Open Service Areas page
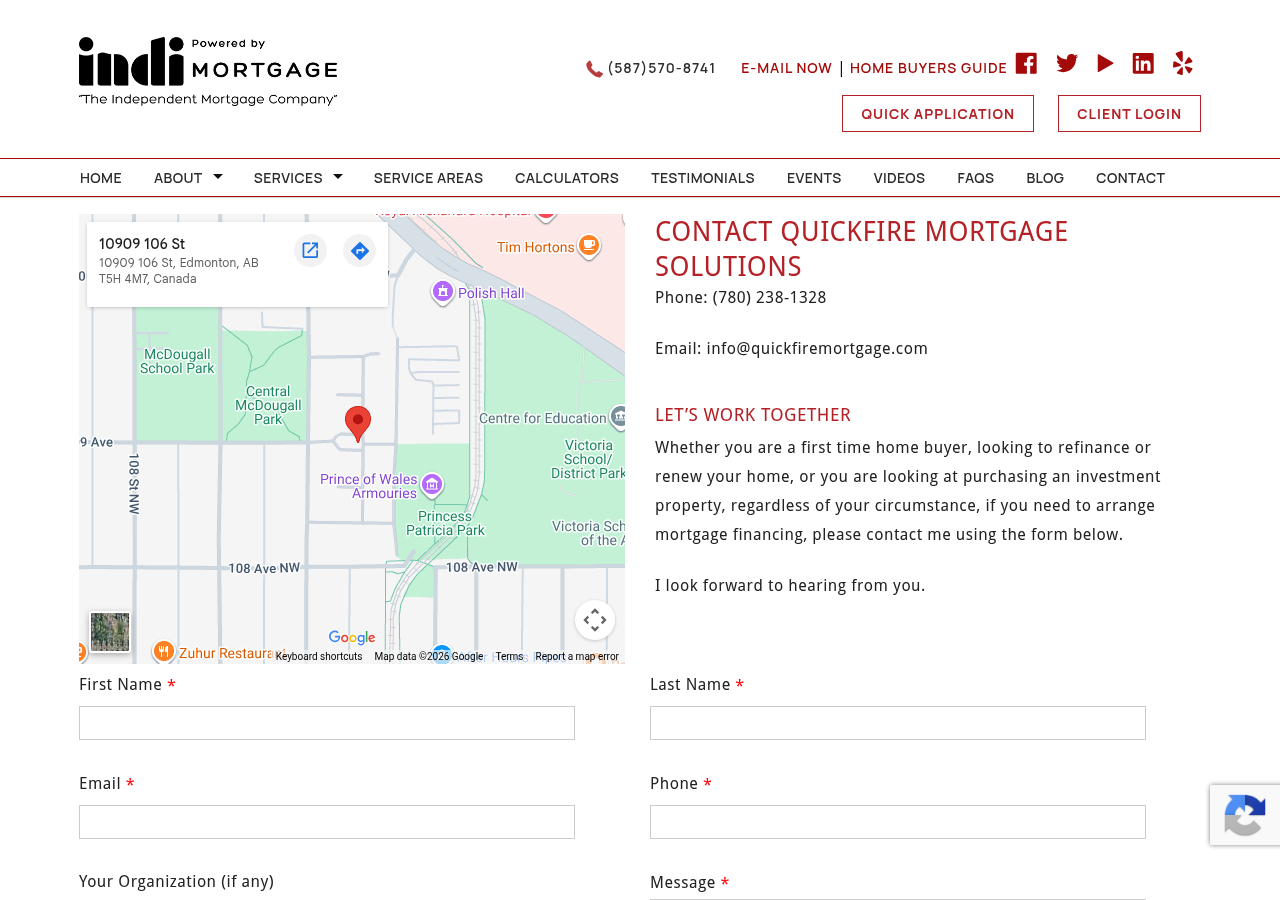Image resolution: width=1280 pixels, height=900 pixels. pyautogui.click(x=428, y=178)
